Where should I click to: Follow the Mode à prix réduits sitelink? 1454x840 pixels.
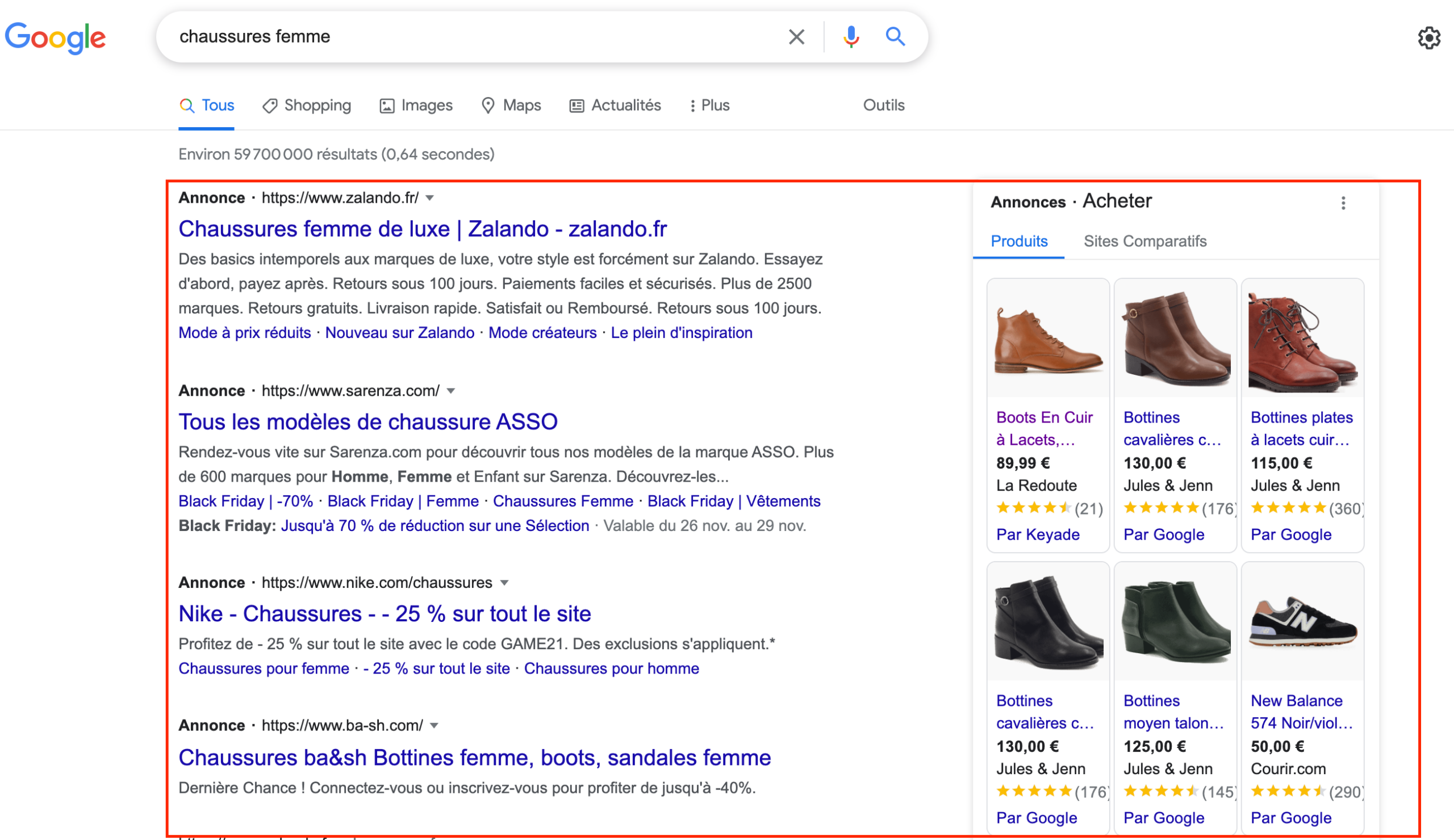coord(245,333)
